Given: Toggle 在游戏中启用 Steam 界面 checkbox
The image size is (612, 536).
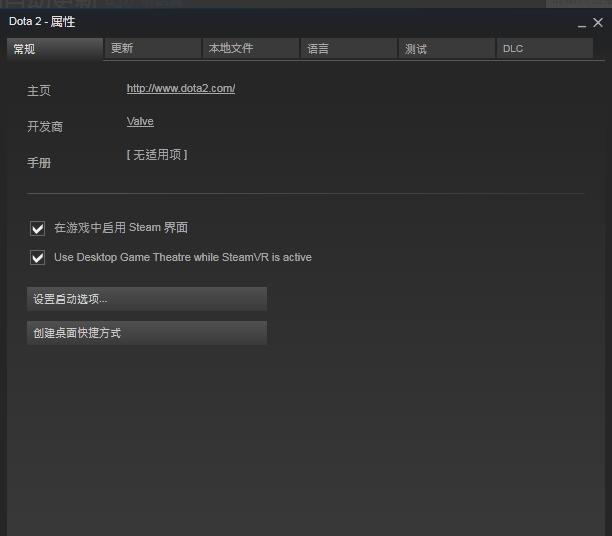Looking at the screenshot, I should 37,228.
